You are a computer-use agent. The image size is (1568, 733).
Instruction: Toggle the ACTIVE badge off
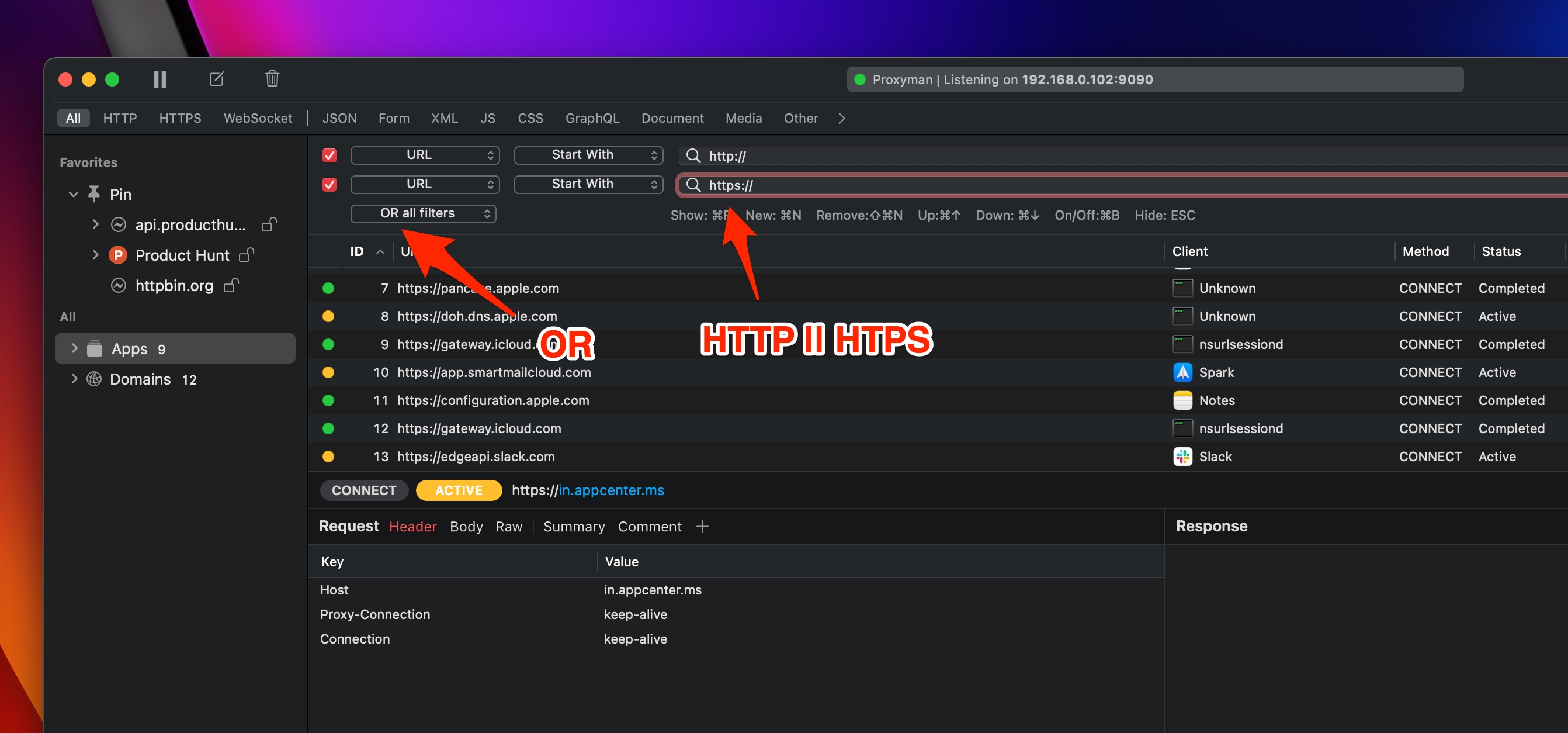coord(459,490)
